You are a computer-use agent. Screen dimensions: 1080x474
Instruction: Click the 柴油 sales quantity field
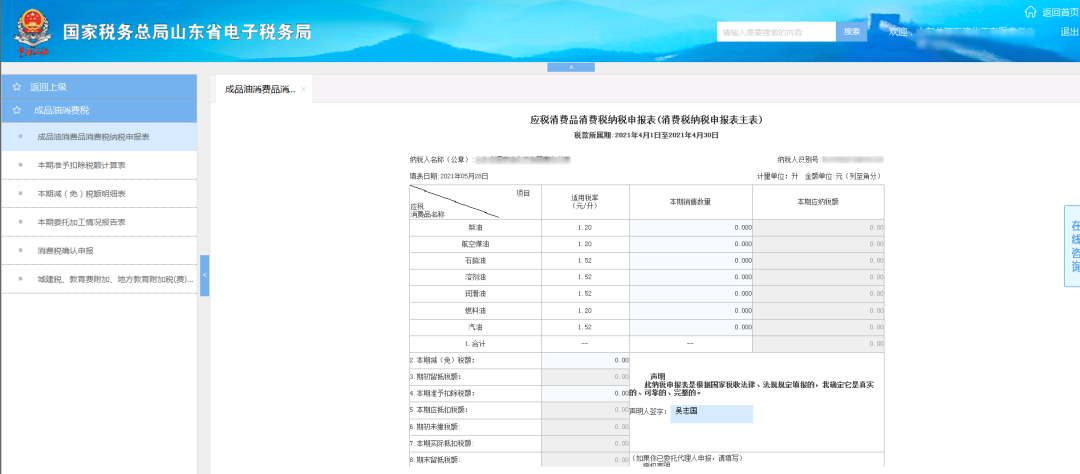pyautogui.click(x=691, y=227)
